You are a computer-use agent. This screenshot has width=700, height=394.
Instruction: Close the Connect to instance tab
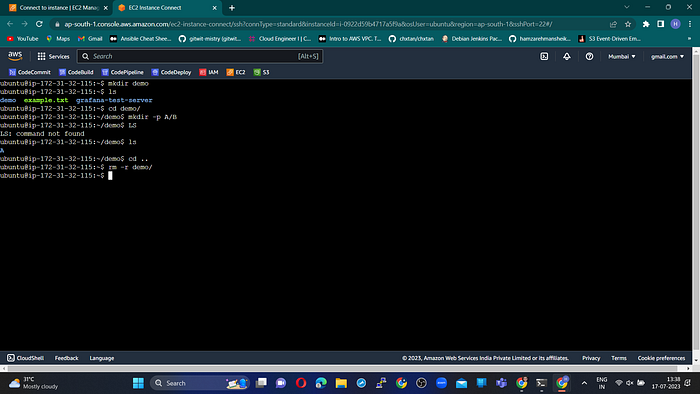(x=106, y=8)
